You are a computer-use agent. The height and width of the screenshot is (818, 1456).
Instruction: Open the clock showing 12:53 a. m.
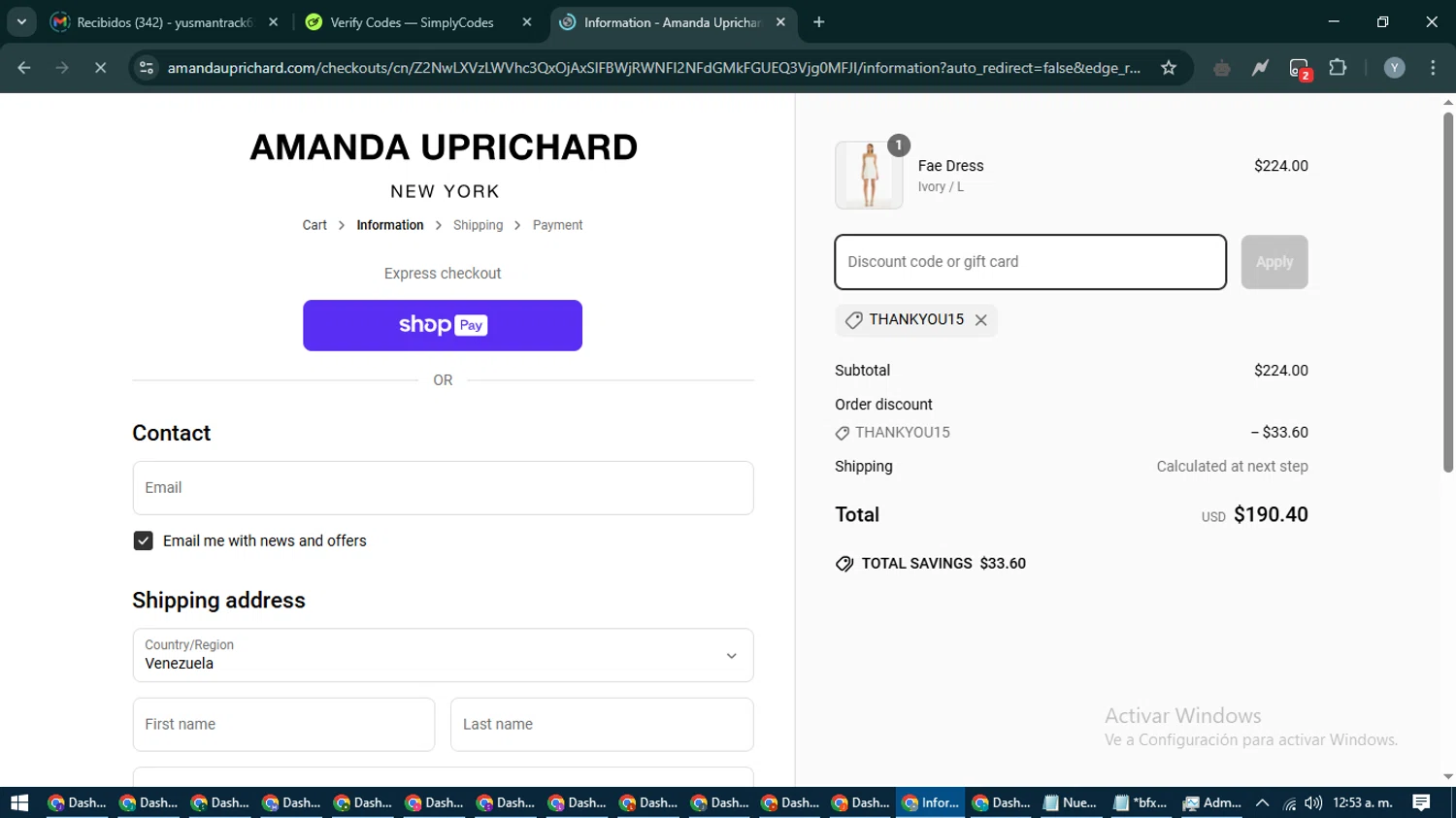click(x=1363, y=802)
